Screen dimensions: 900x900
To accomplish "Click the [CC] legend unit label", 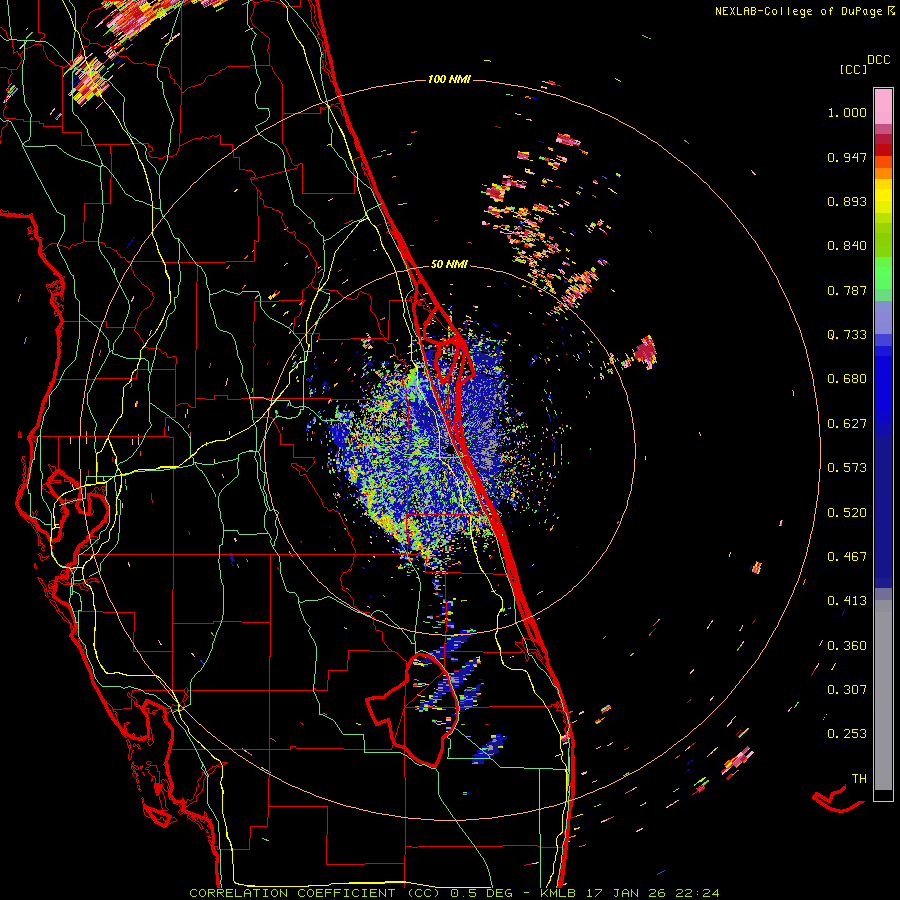I will (854, 69).
